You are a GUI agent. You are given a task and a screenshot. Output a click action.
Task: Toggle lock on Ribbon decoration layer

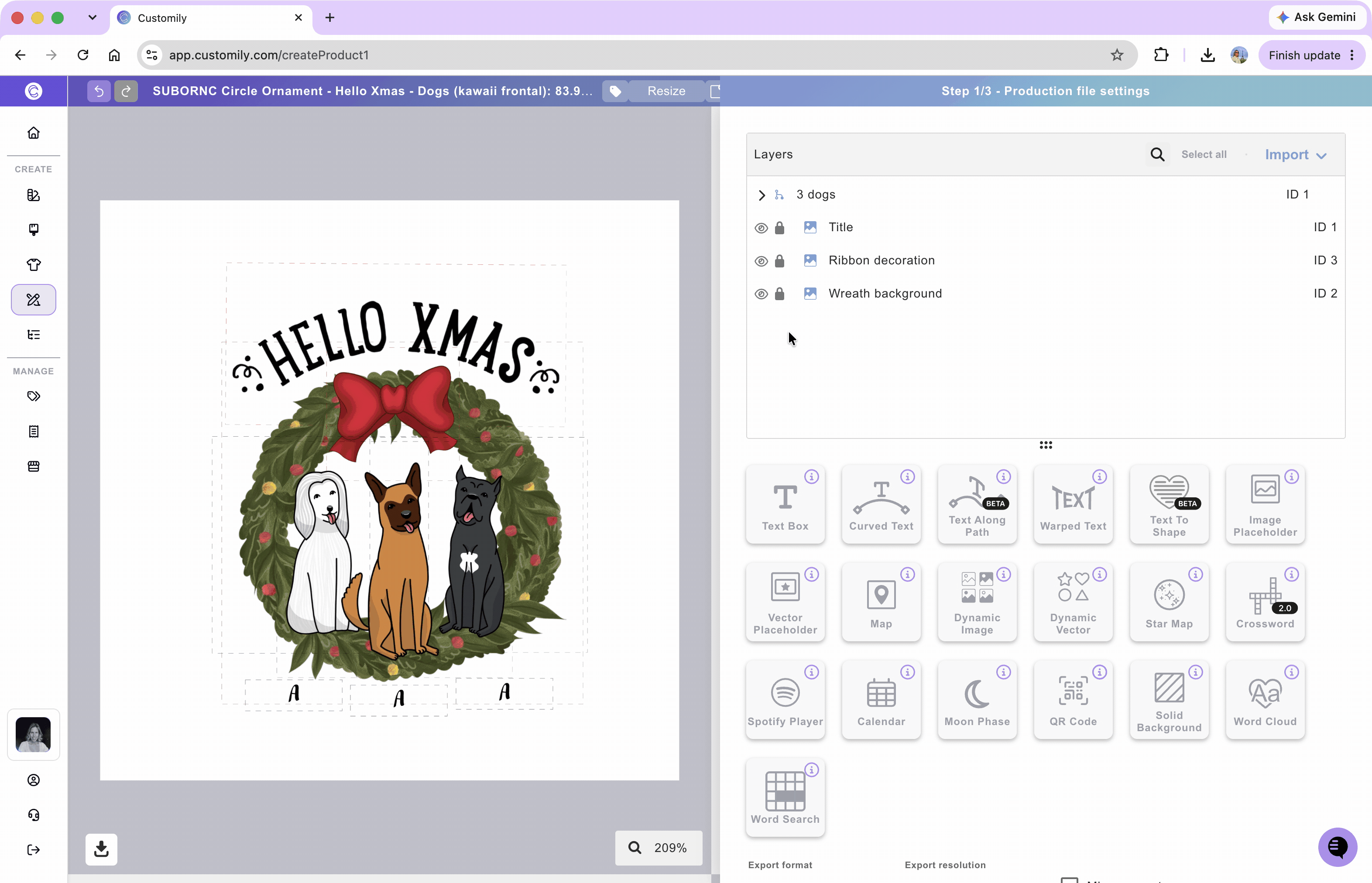[779, 261]
